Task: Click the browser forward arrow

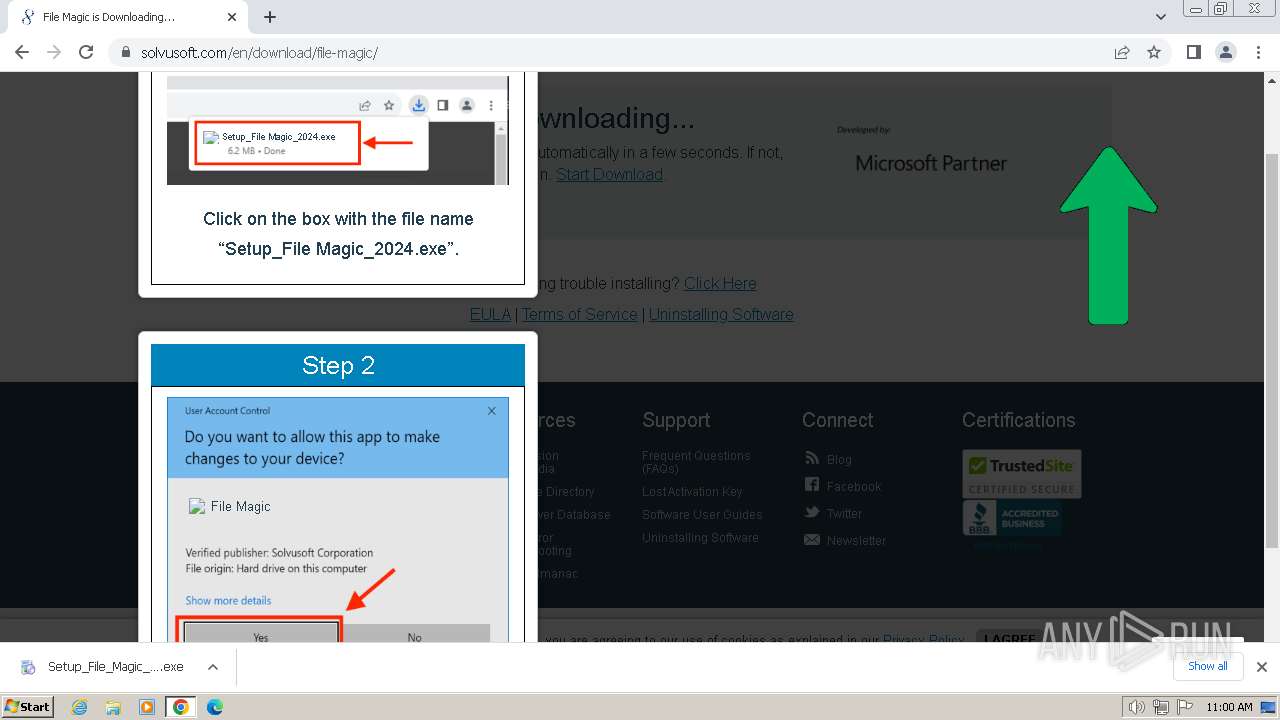Action: (x=54, y=52)
